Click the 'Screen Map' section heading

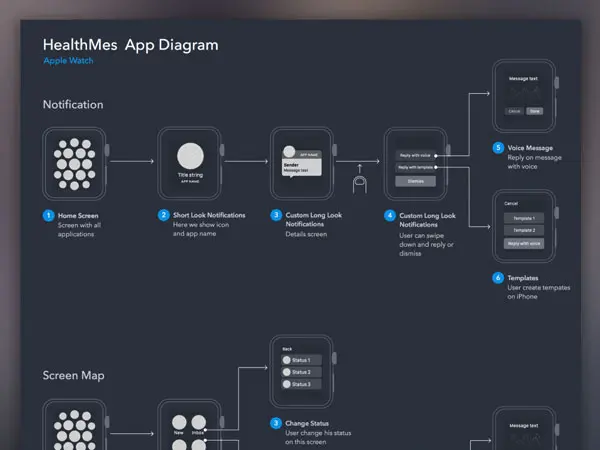click(73, 375)
